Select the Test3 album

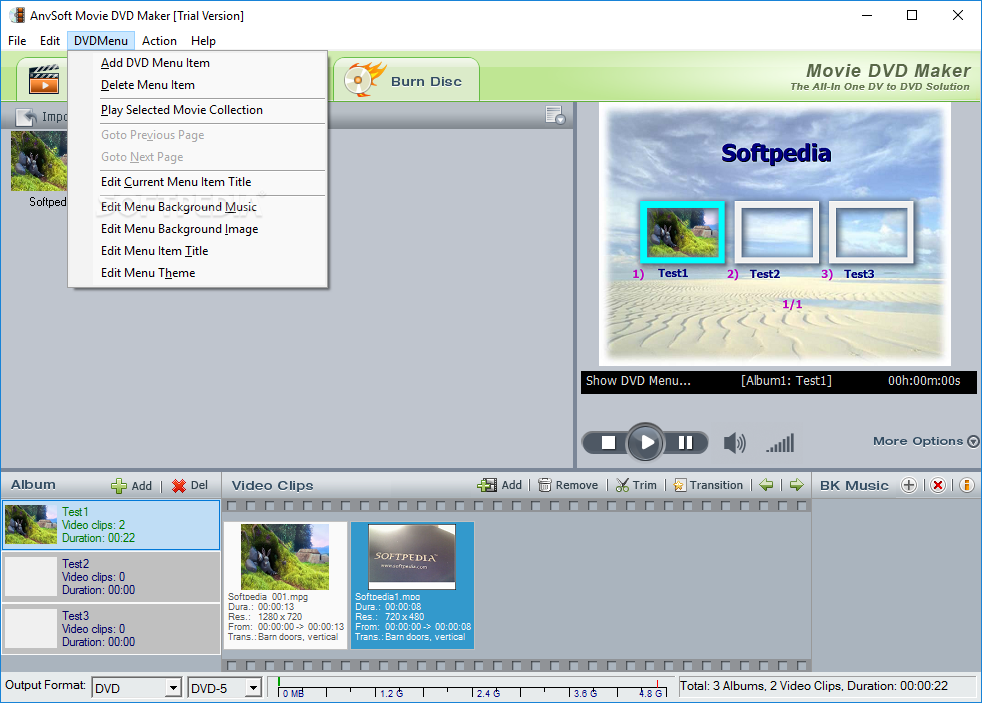coord(111,629)
